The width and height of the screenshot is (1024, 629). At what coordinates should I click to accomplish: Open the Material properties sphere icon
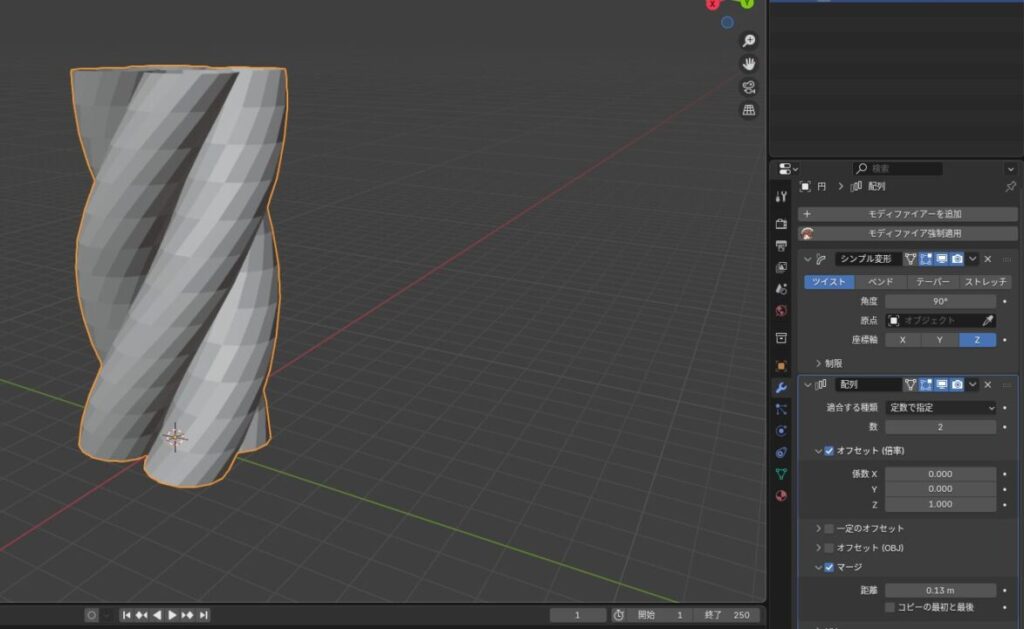pyautogui.click(x=781, y=496)
